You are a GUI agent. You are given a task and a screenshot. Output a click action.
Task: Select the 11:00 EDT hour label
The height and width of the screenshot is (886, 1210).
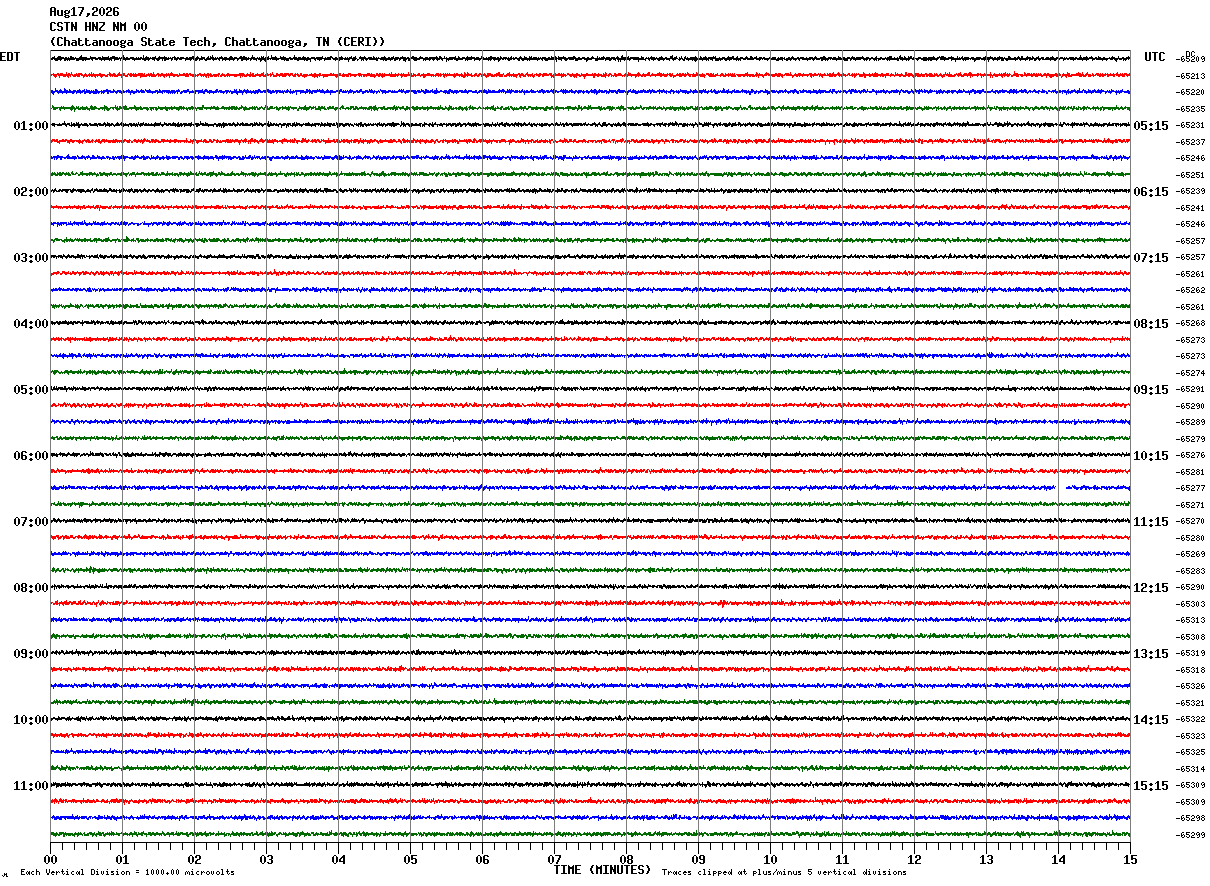coord(31,786)
